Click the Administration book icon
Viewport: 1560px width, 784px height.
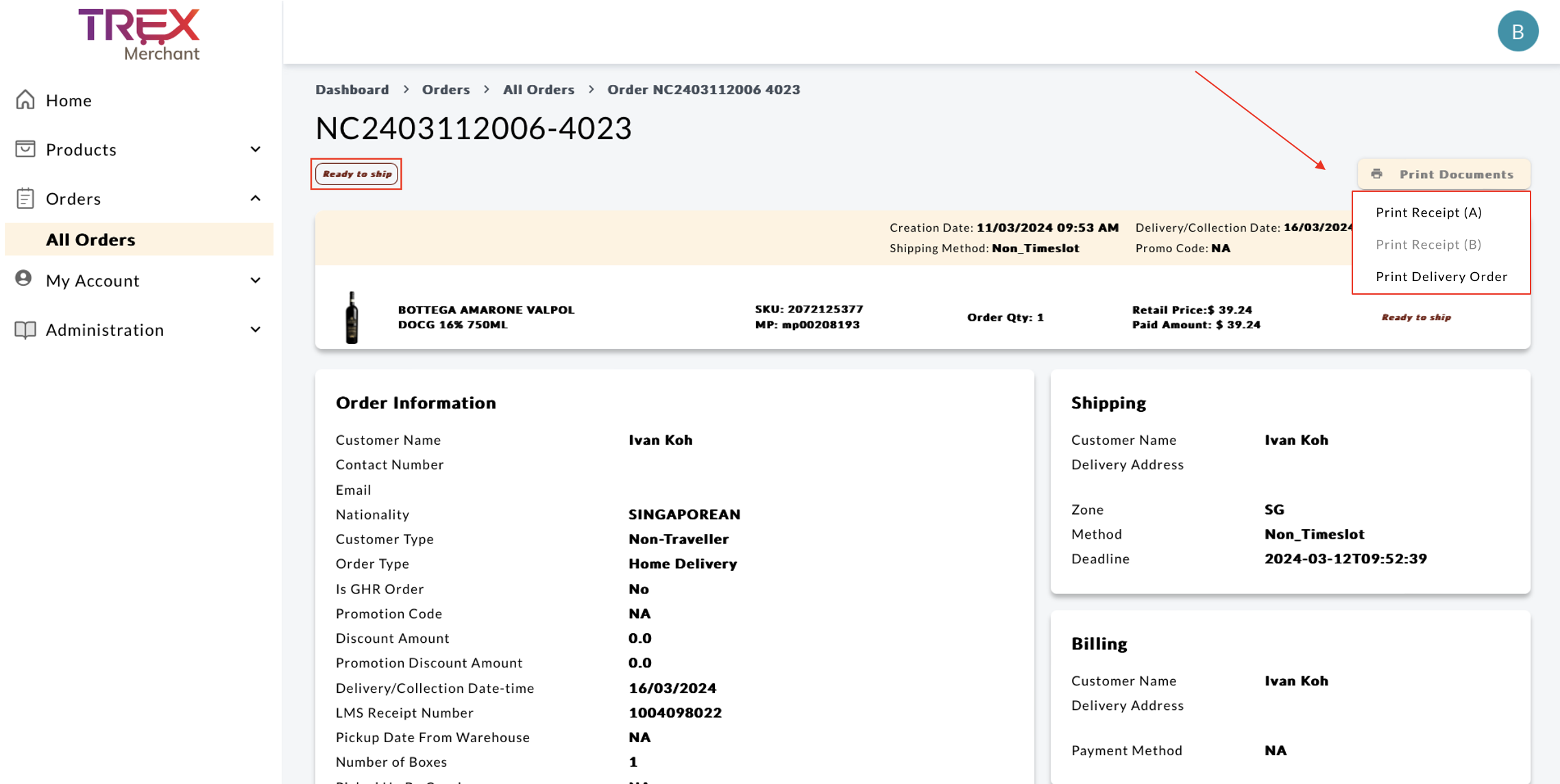(x=25, y=330)
